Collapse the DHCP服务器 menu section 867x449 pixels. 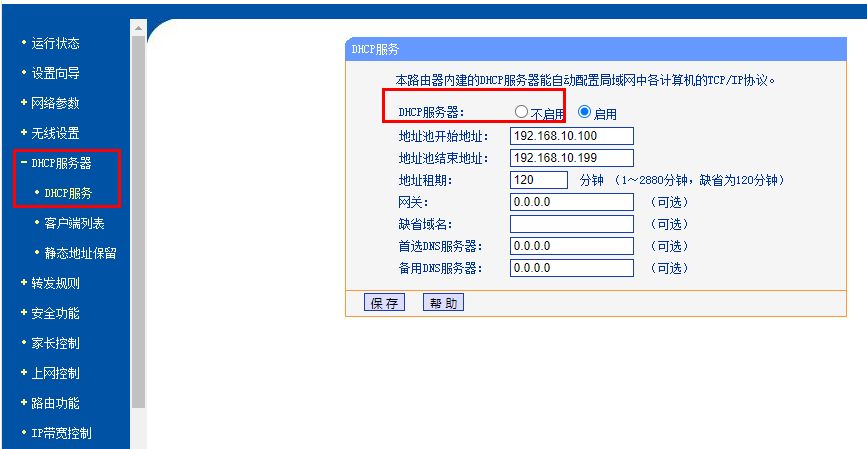point(61,163)
